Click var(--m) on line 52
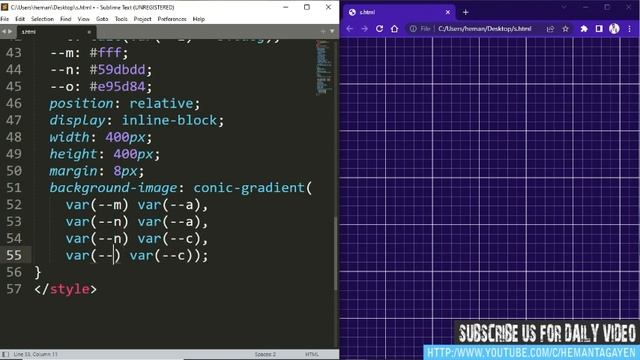The width and height of the screenshot is (640, 360). 97,204
